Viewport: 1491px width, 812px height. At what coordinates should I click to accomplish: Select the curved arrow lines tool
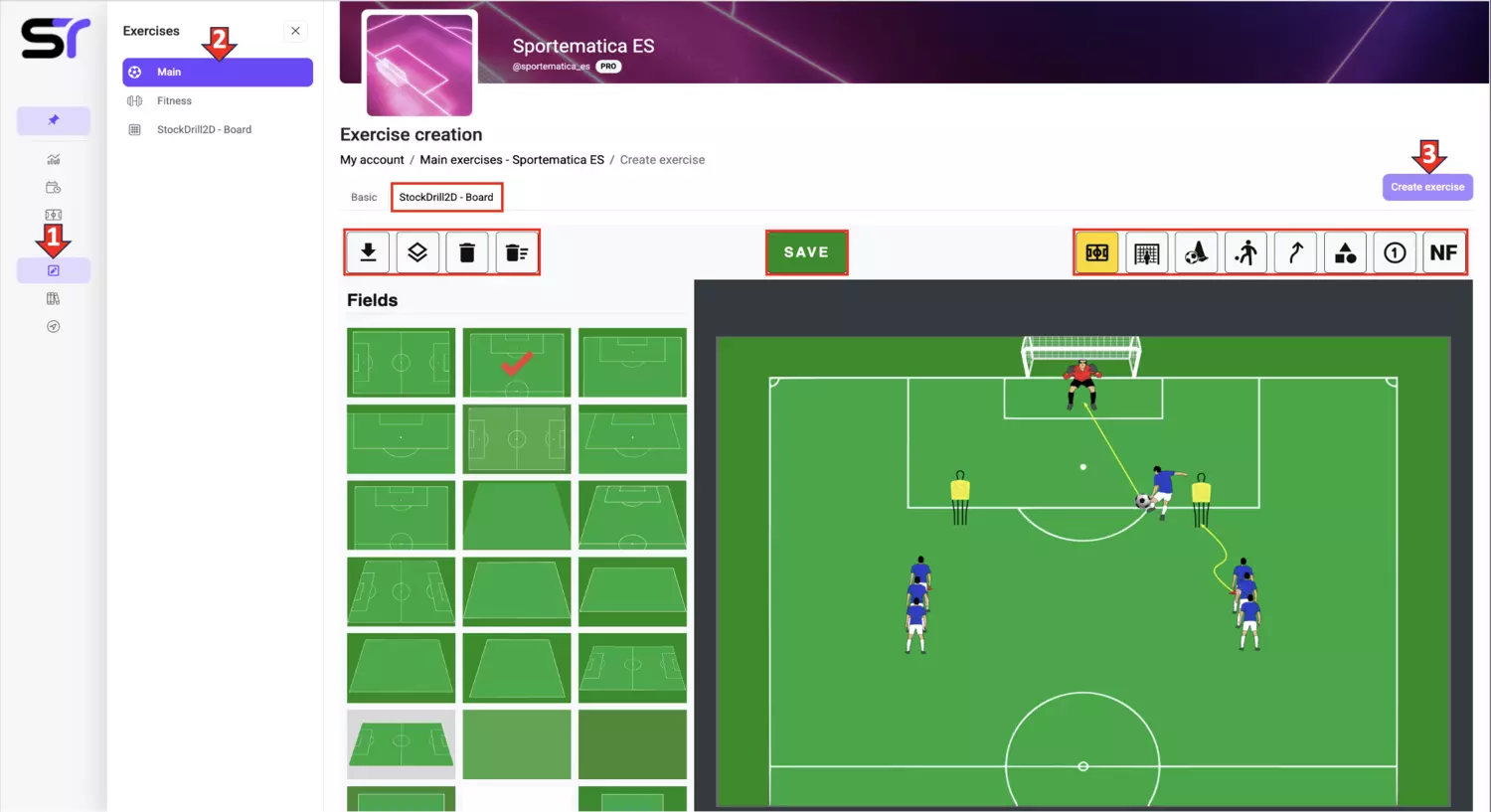tap(1296, 252)
